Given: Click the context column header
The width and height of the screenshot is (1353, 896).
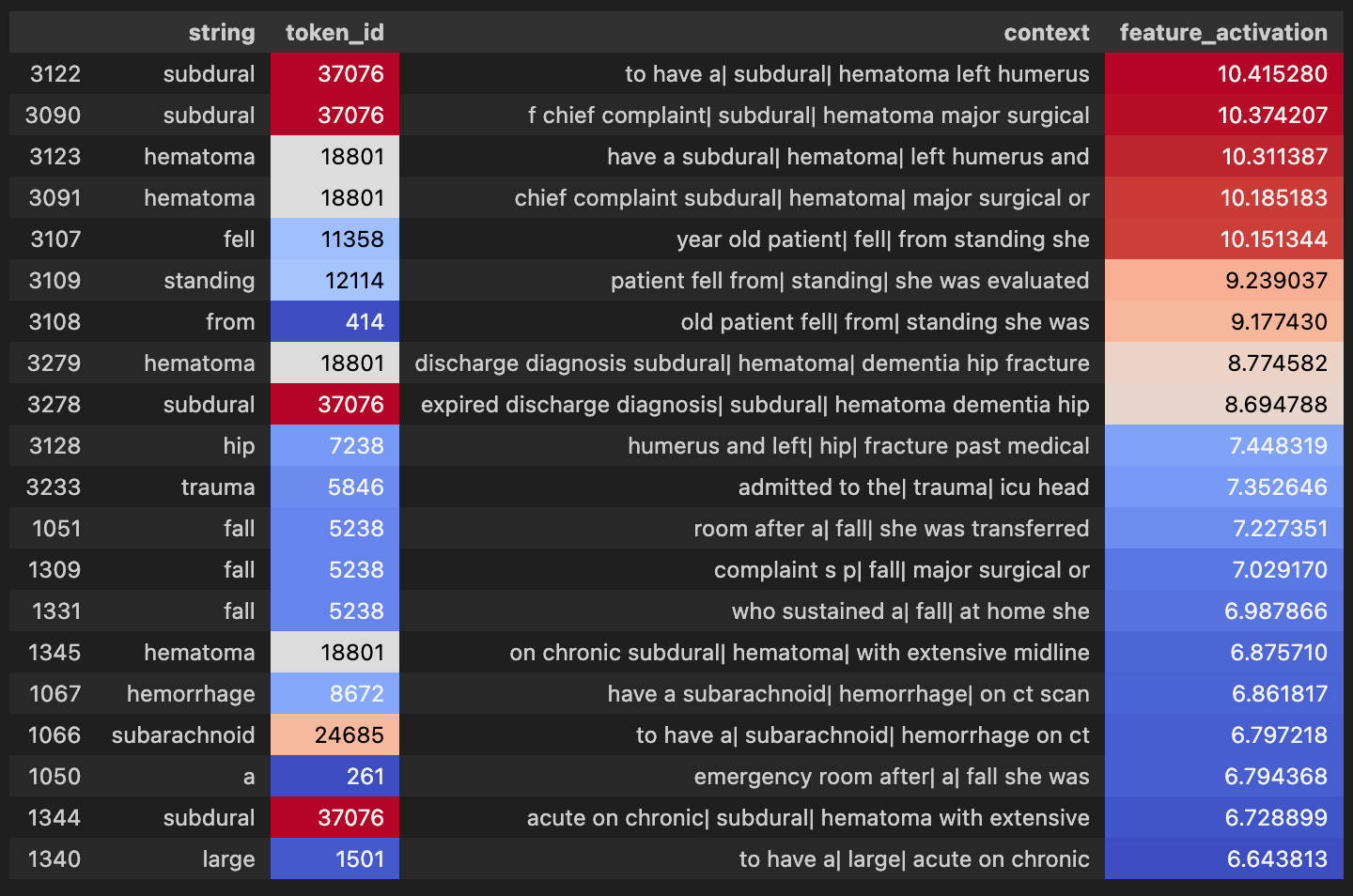Looking at the screenshot, I should point(1046,33).
